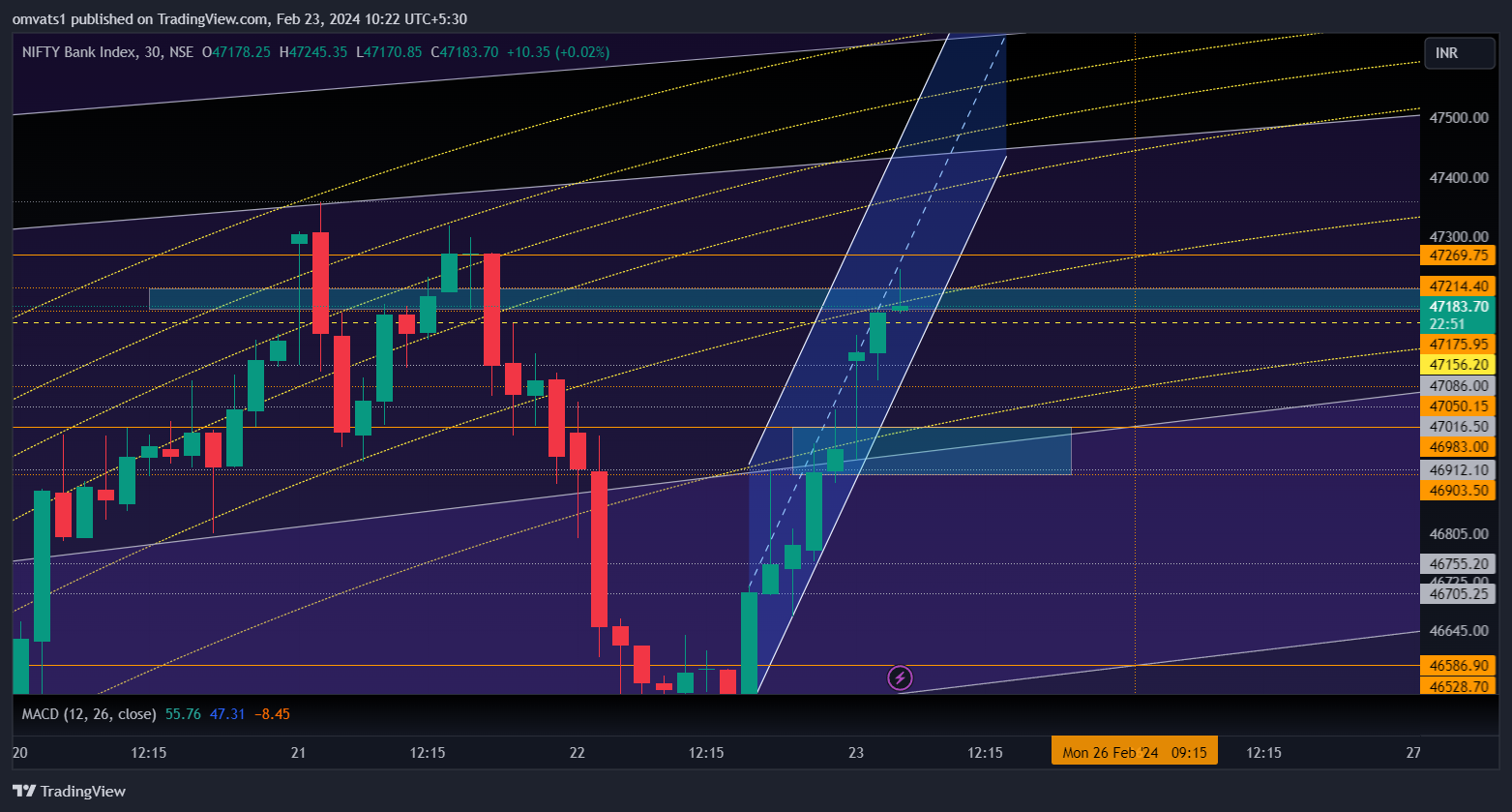Click the NIFTY Bank Index, 30, NSE title
1512x812 pixels.
tap(107, 52)
